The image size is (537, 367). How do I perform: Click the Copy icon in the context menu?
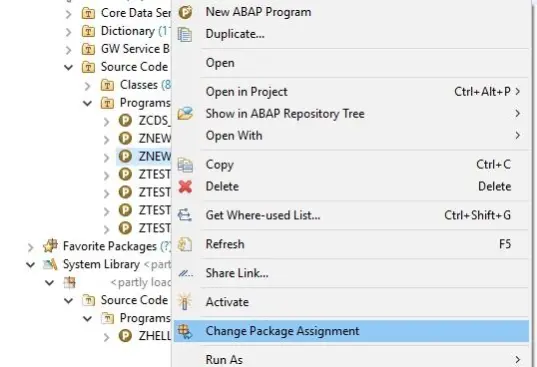[185, 165]
